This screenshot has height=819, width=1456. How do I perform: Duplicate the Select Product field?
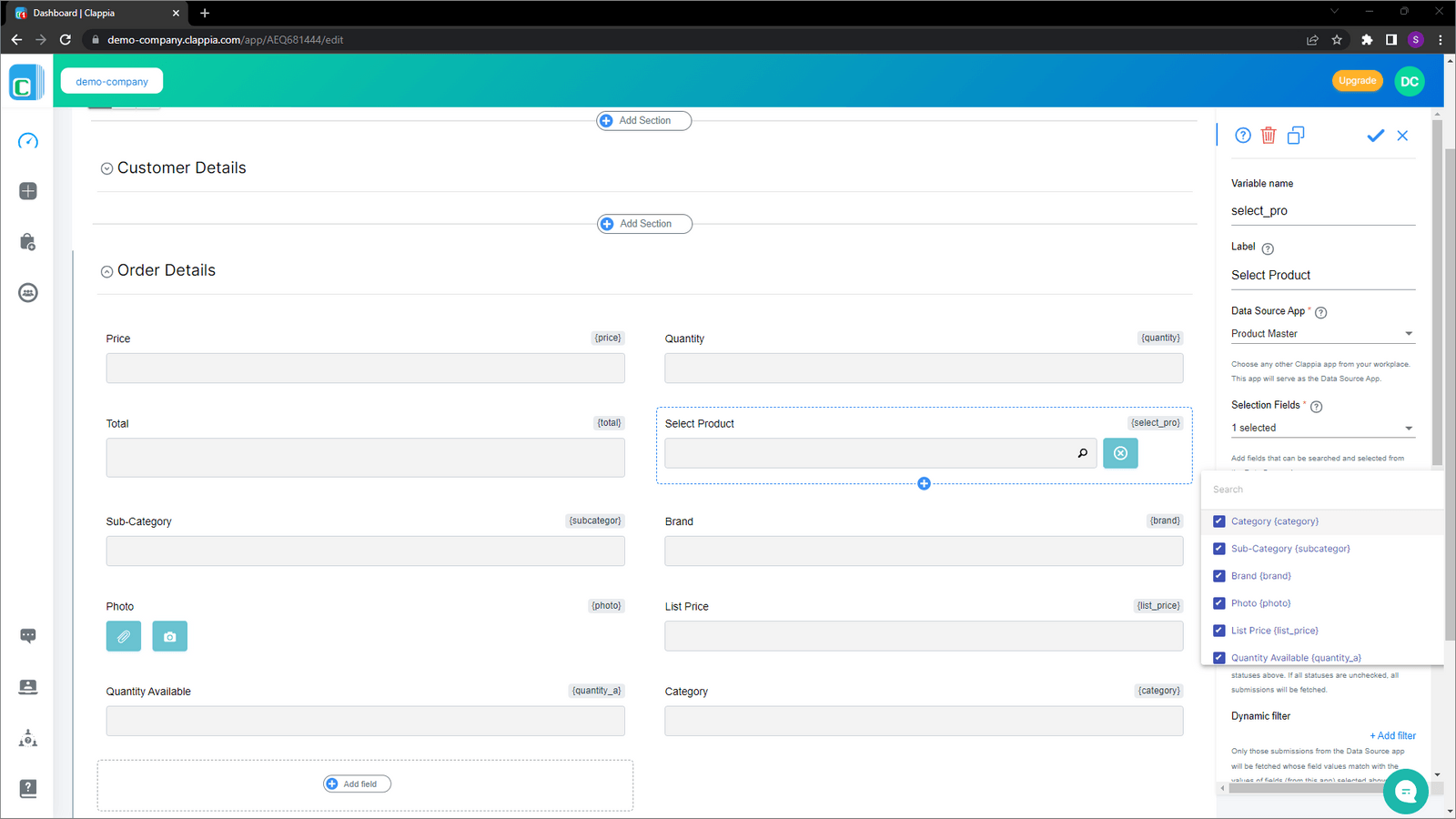tap(1296, 135)
